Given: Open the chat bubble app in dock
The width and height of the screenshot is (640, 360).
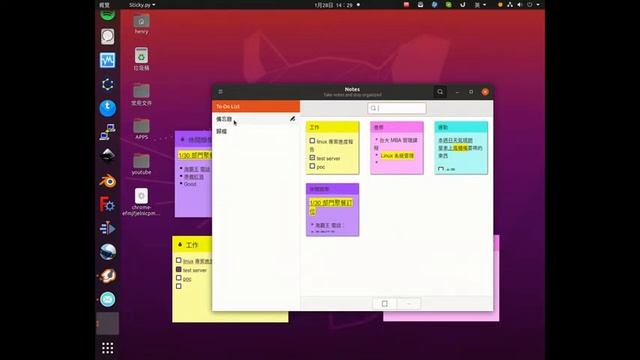Looking at the screenshot, I should tap(108, 37).
